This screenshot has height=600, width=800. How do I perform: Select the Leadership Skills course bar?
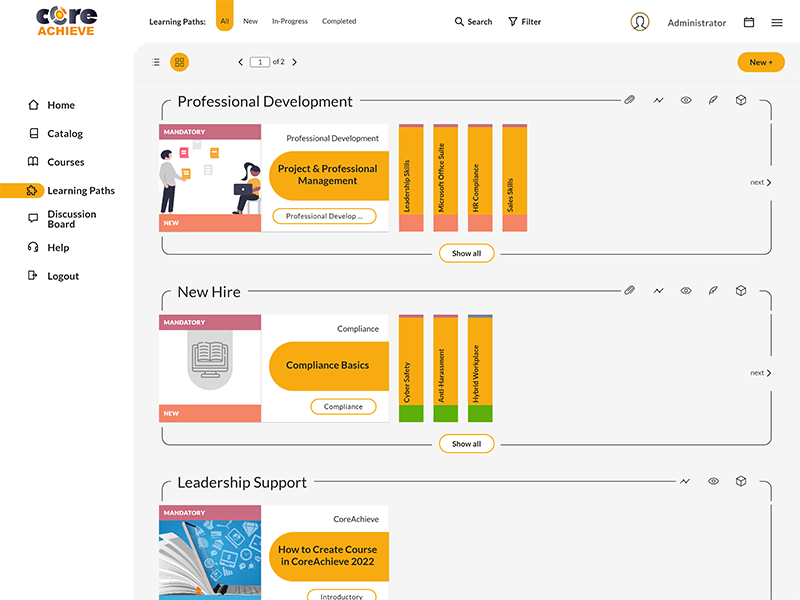pyautogui.click(x=411, y=178)
